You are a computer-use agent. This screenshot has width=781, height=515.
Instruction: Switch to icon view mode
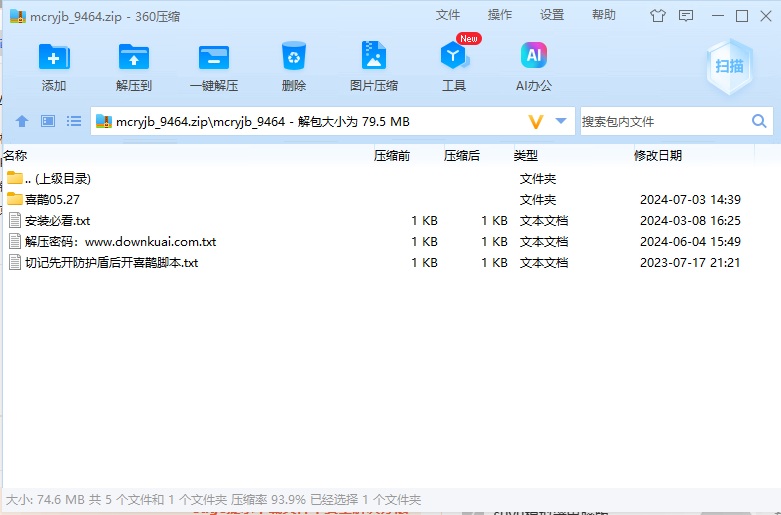coord(48,121)
